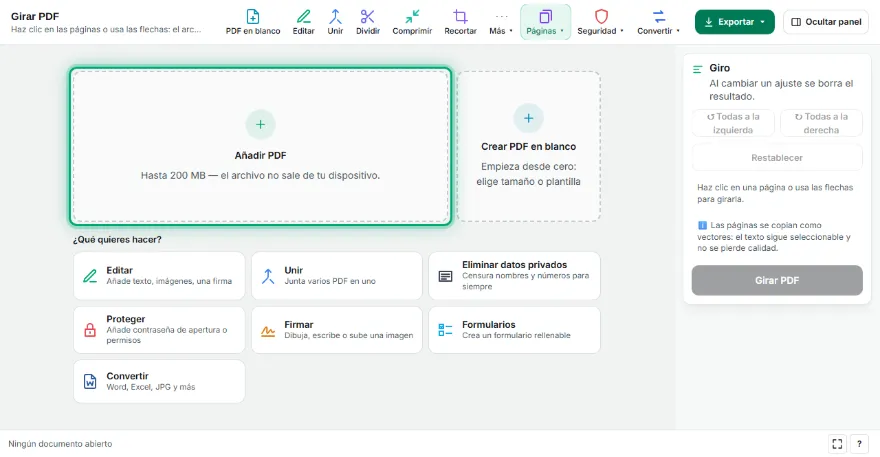
Task: Click the signature icon in Firmar card
Action: pos(268,331)
